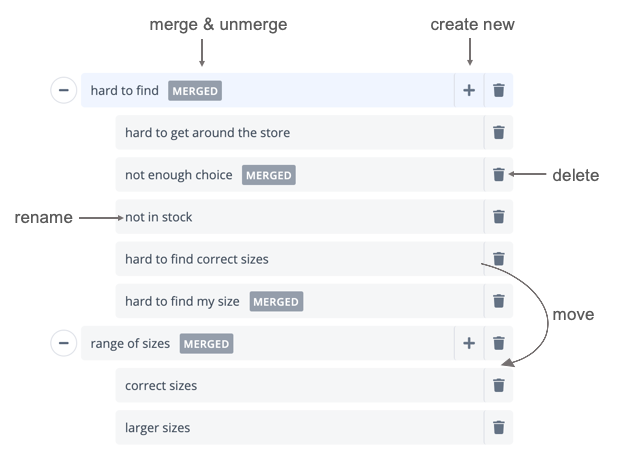Collapse the 'hard to find' group
This screenshot has height=450, width=620.
(63, 91)
